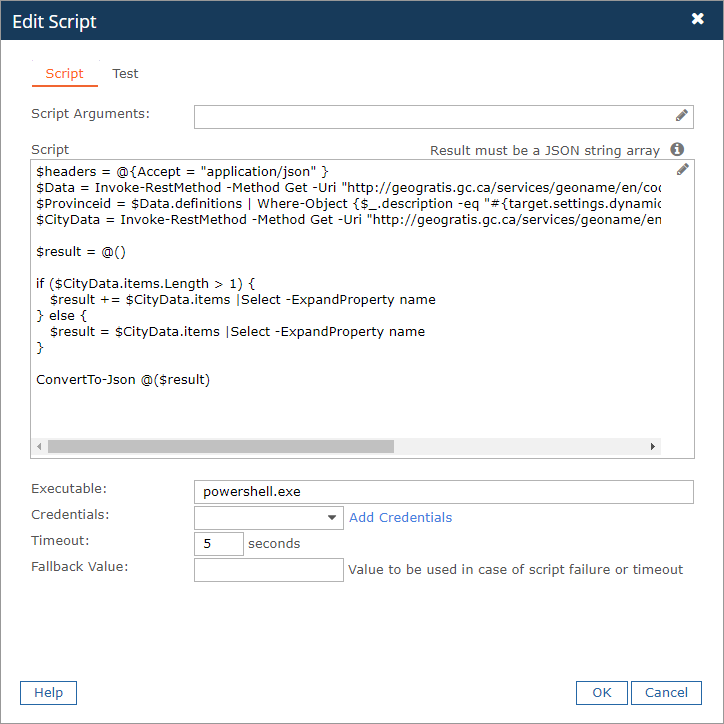Open Help for this dialog
Image resolution: width=724 pixels, height=724 pixels.
pyautogui.click(x=48, y=693)
